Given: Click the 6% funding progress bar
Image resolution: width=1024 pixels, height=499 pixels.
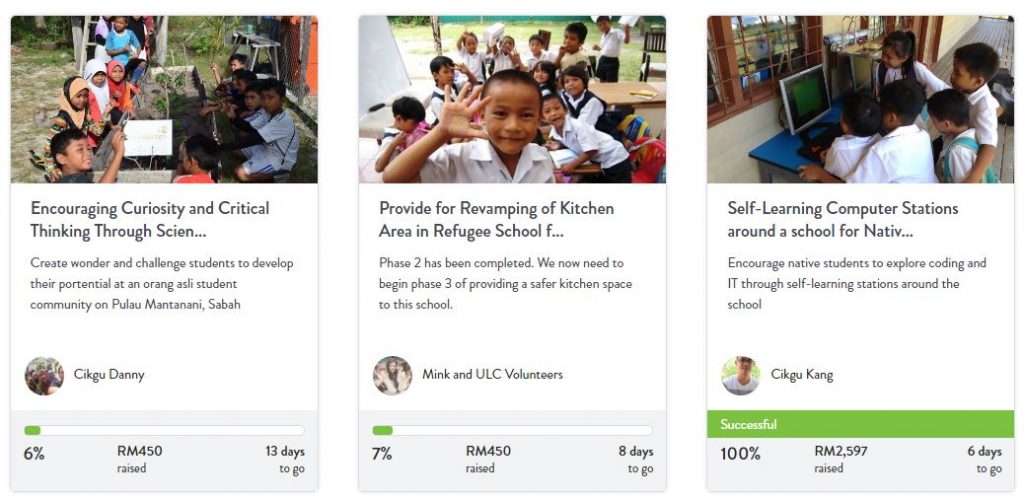Looking at the screenshot, I should pos(164,431).
